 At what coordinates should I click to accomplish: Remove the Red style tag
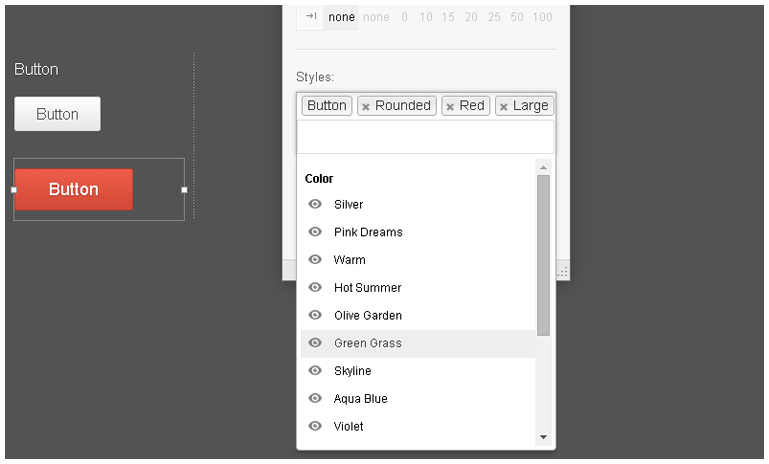450,107
